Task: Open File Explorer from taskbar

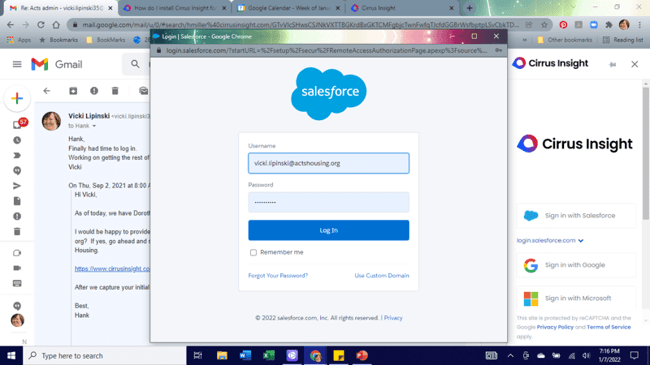Action: (222, 355)
